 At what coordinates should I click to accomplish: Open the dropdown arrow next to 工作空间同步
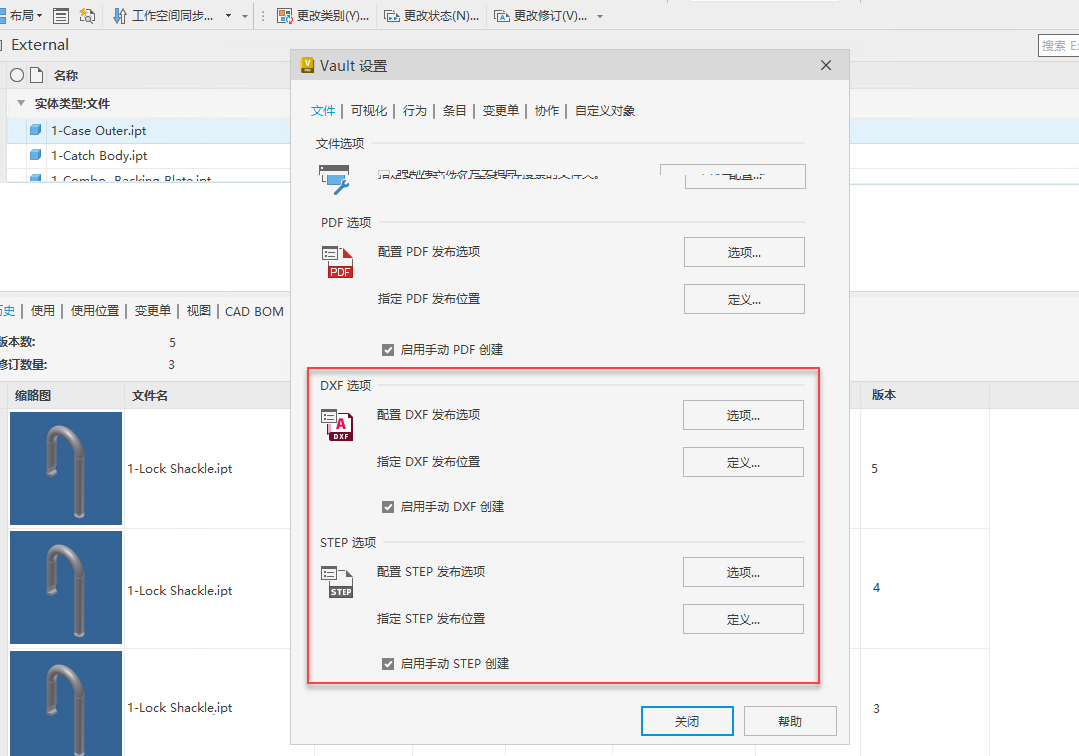(x=228, y=15)
